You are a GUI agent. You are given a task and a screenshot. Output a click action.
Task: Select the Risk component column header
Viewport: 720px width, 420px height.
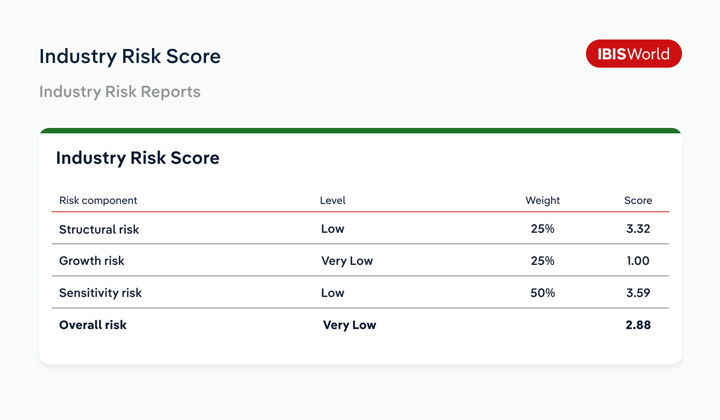98,201
